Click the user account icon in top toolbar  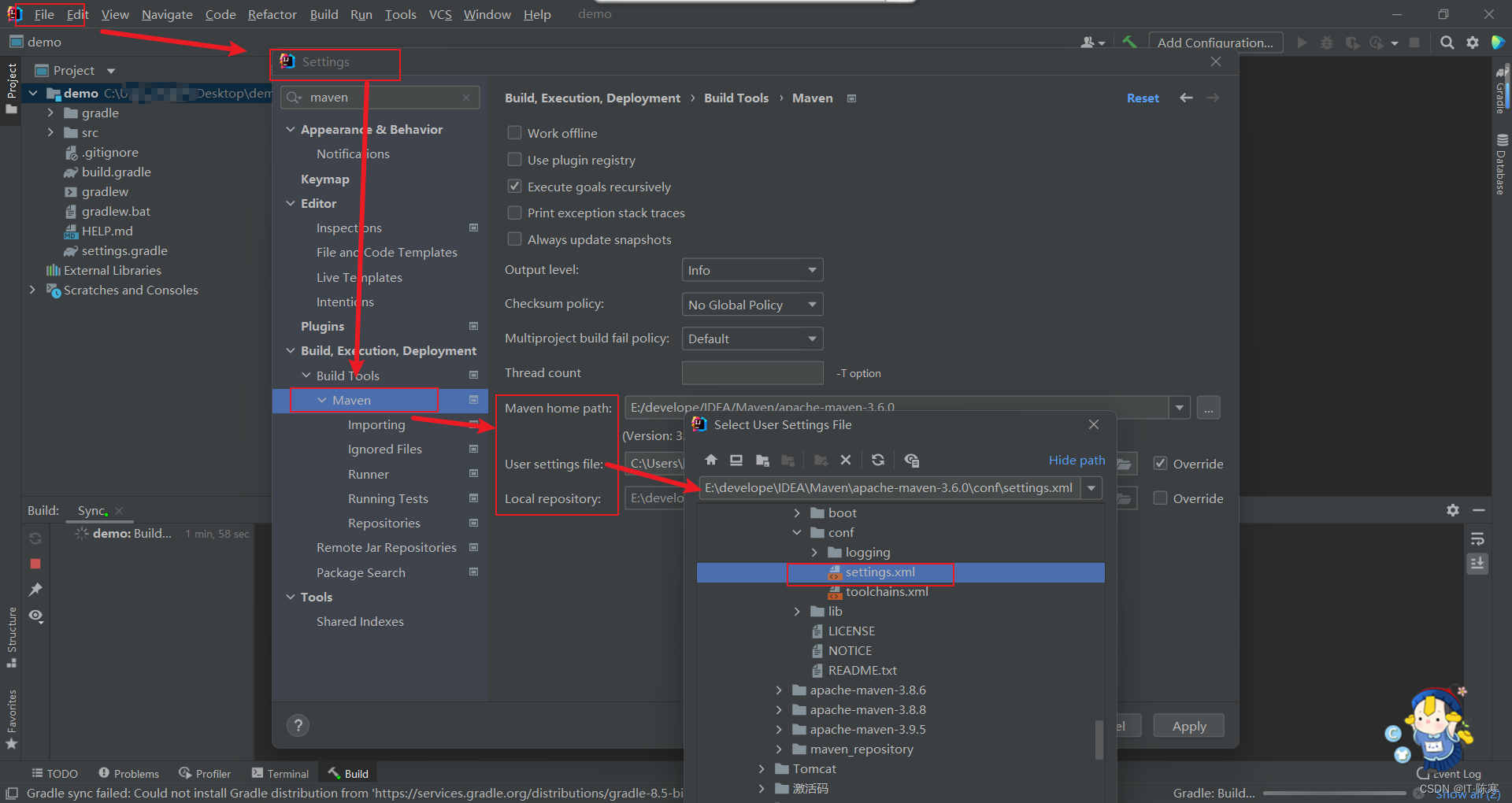[x=1092, y=43]
